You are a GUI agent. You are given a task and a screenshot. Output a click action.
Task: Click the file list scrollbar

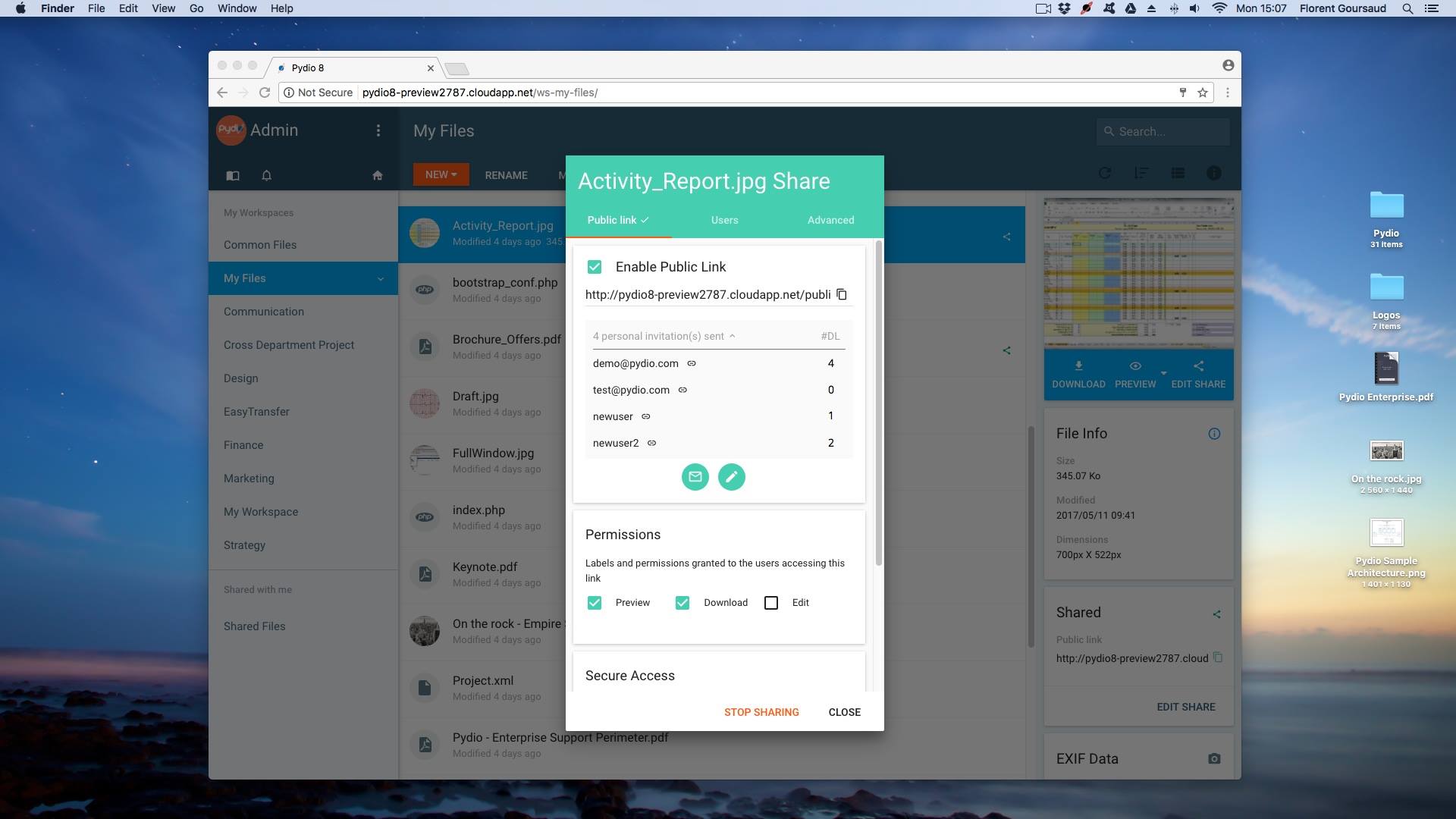tap(1031, 537)
